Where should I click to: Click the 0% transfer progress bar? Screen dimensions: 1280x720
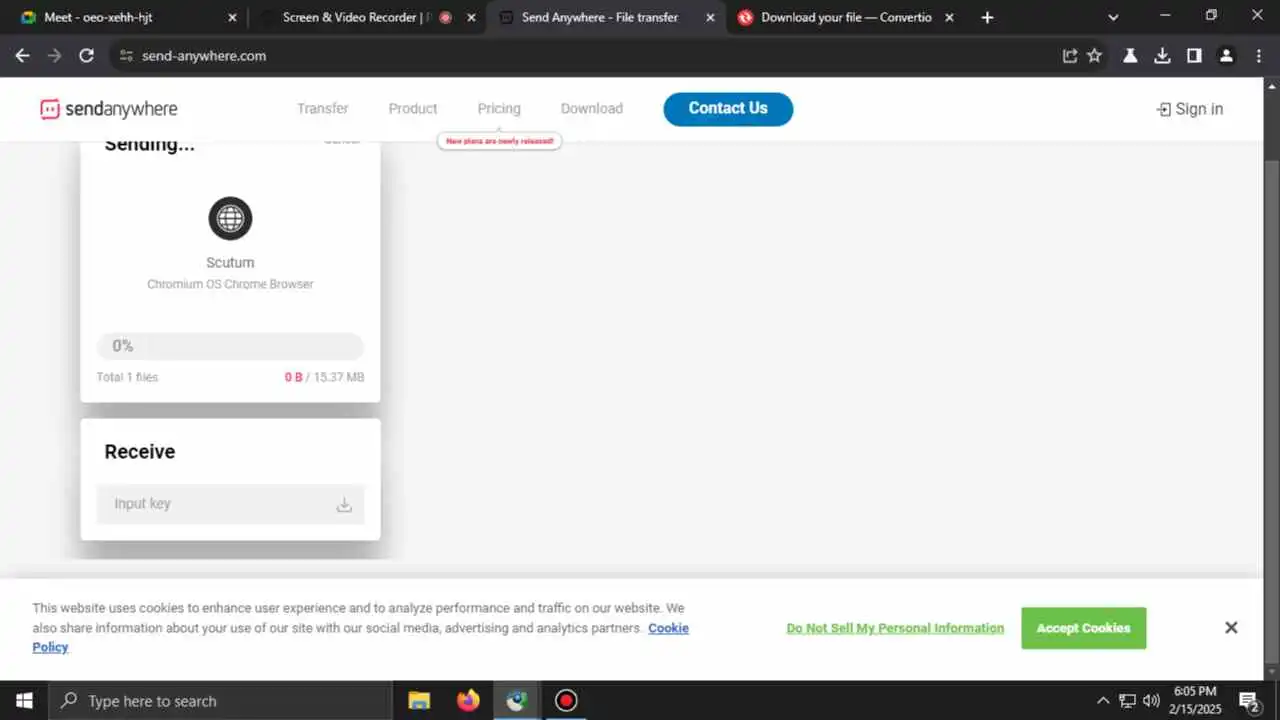tap(230, 346)
